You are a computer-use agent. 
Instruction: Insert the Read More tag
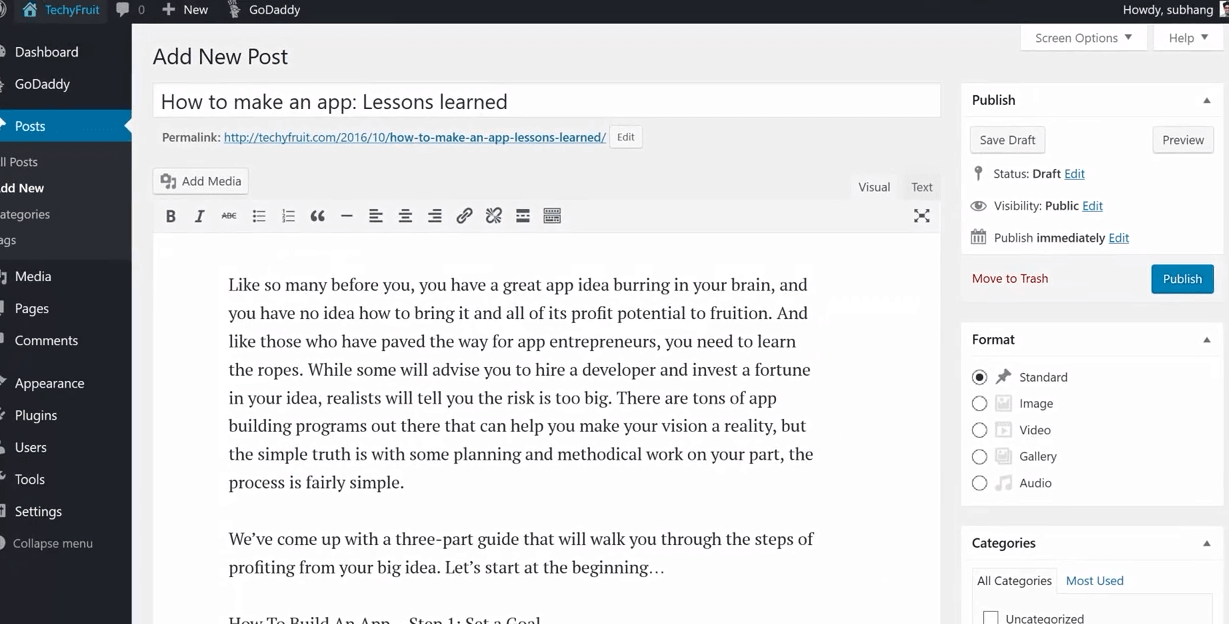tap(523, 216)
